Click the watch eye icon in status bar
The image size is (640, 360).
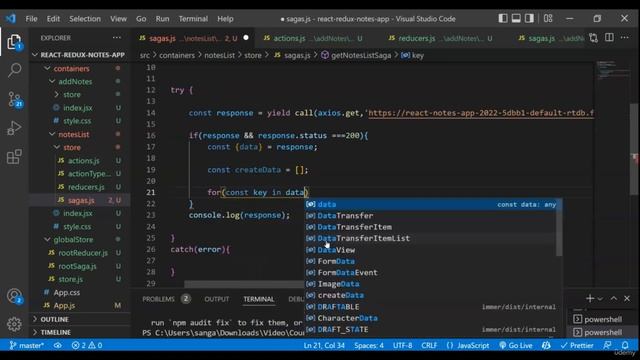coord(58,345)
